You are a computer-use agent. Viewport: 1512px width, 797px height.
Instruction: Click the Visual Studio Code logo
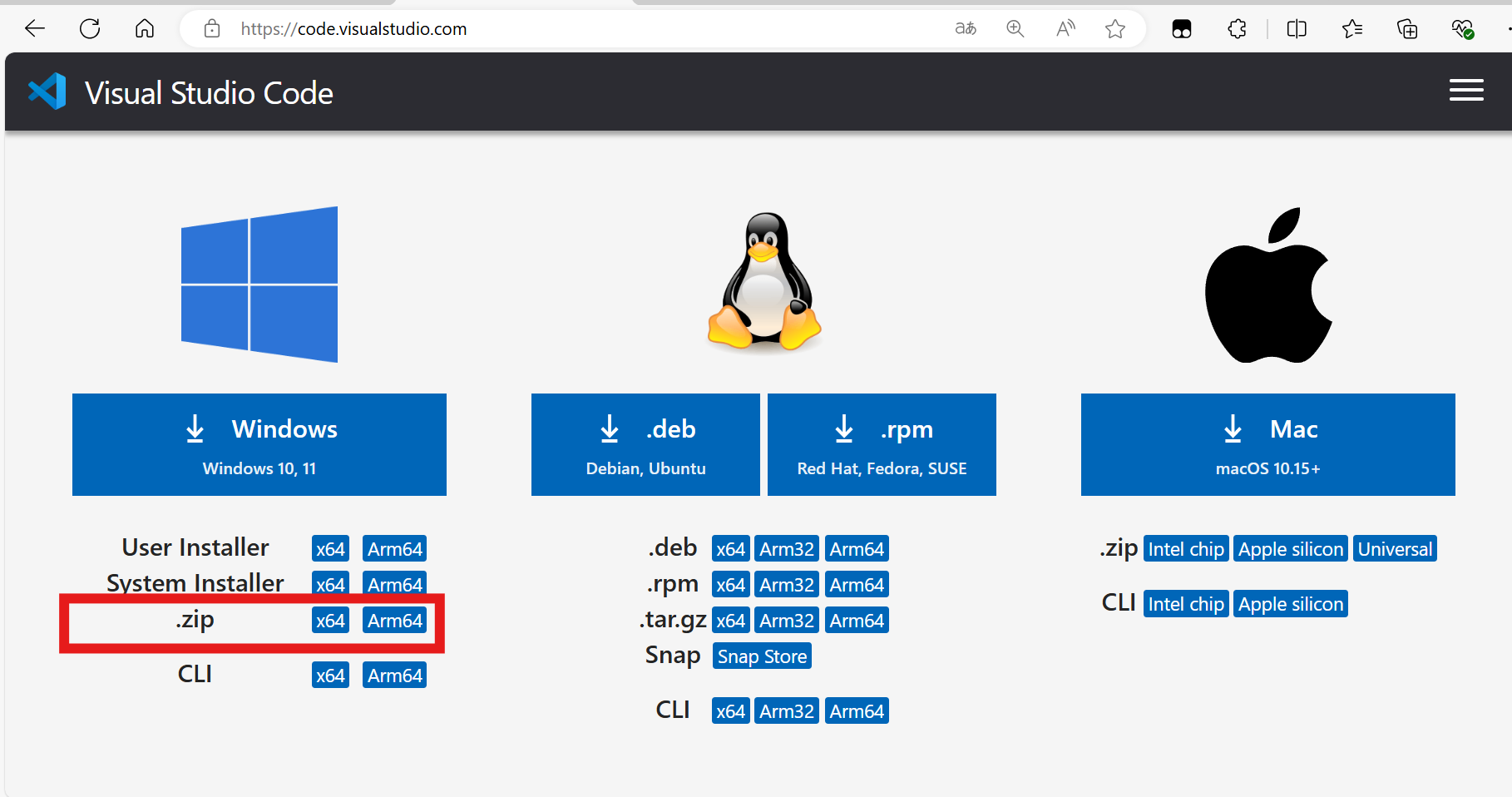(x=47, y=92)
